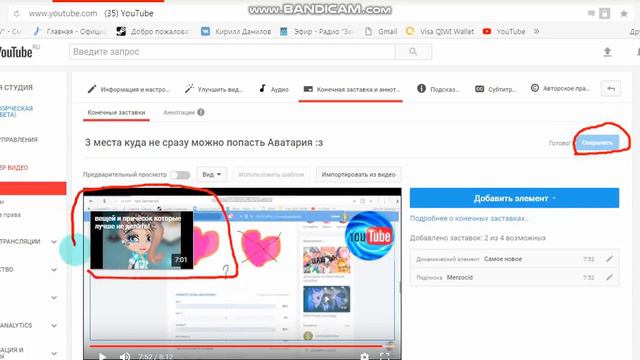Select the Конечные заставки subtab

116,112
